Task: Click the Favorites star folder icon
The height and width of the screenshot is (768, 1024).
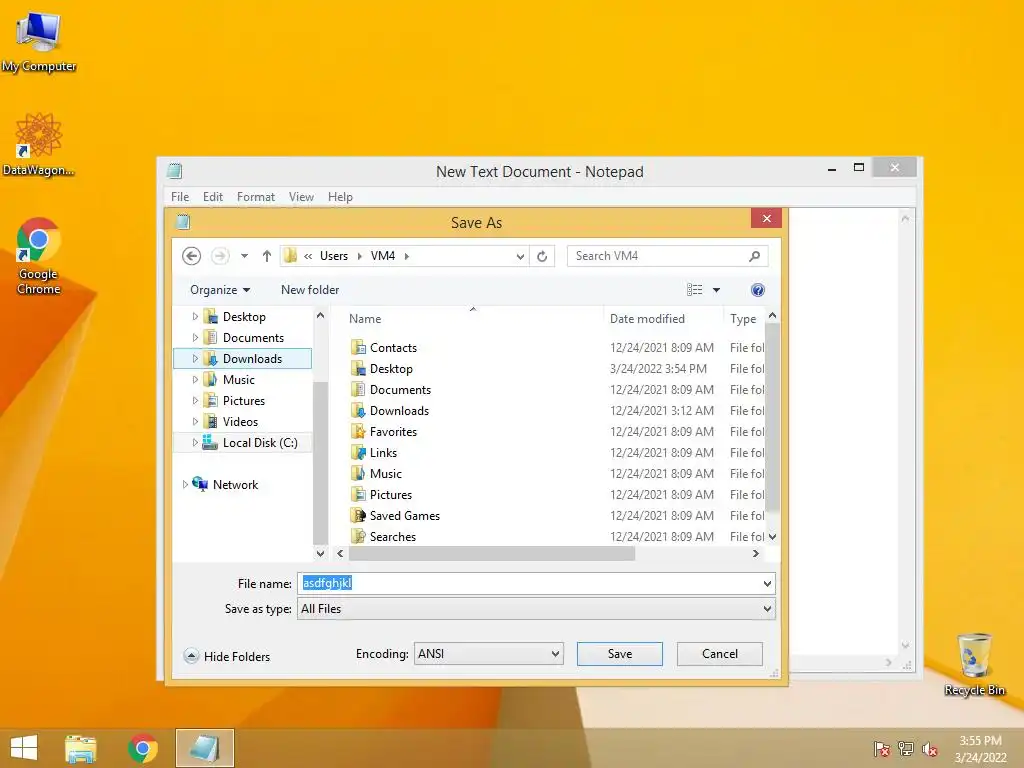Action: click(x=358, y=432)
